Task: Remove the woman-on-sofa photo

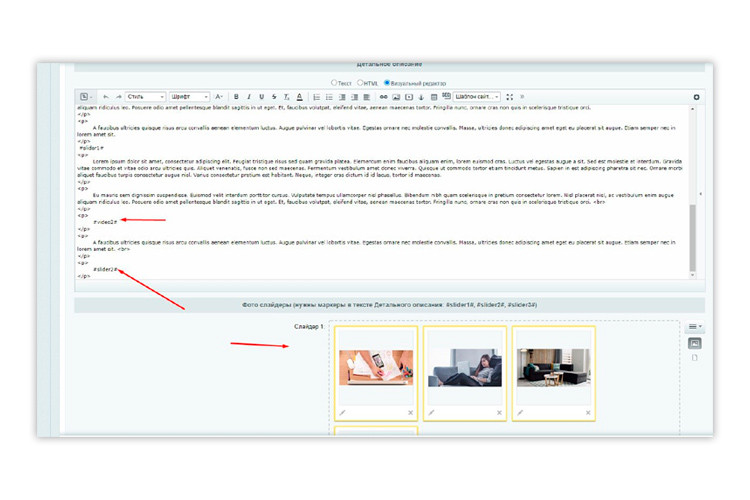Action: [x=499, y=412]
